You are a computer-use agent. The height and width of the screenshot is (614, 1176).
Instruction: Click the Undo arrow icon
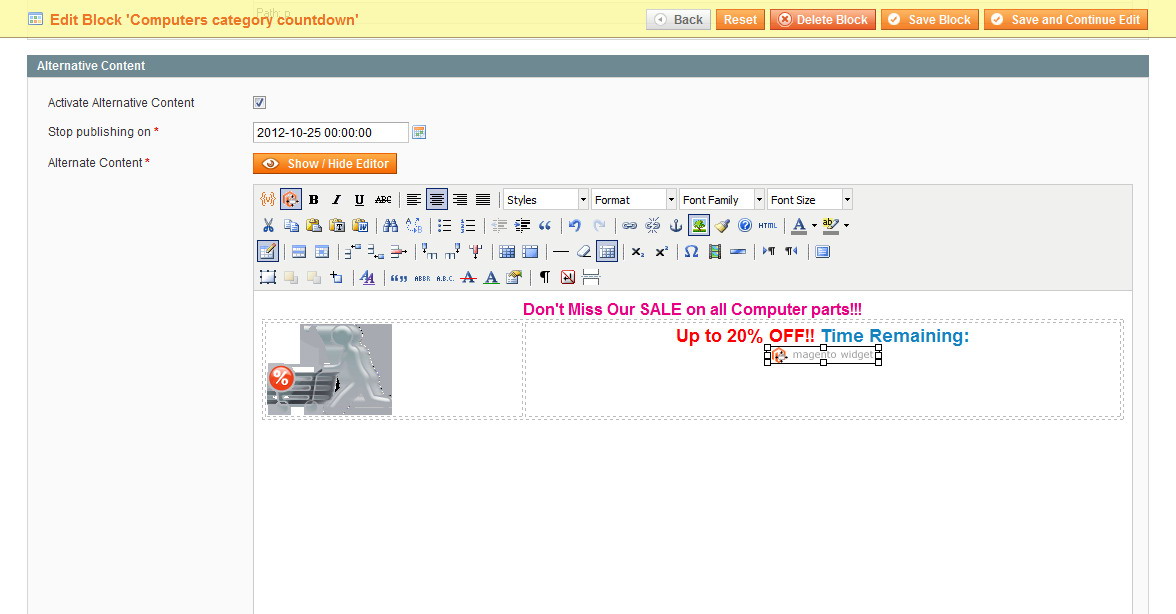point(575,226)
